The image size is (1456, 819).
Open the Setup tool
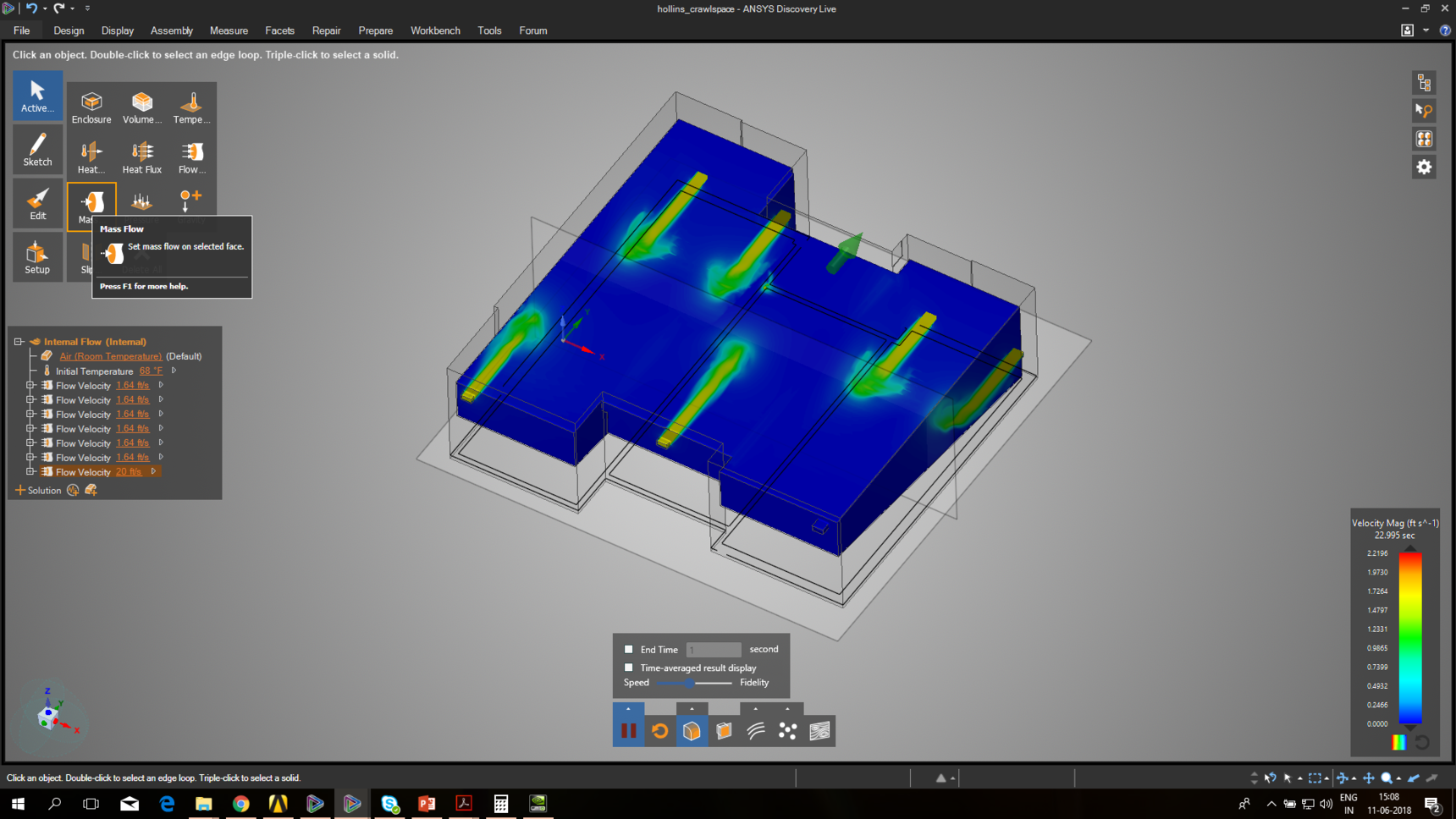(x=37, y=257)
